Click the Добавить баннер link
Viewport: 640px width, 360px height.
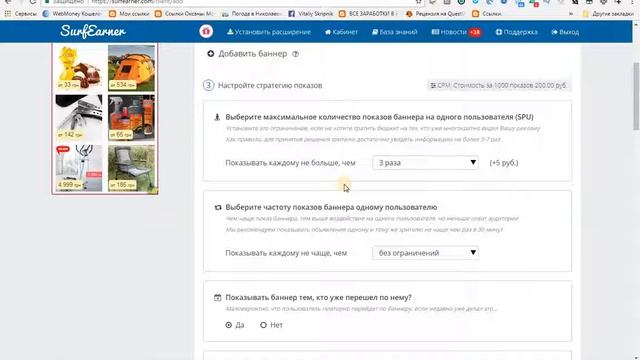(253, 53)
